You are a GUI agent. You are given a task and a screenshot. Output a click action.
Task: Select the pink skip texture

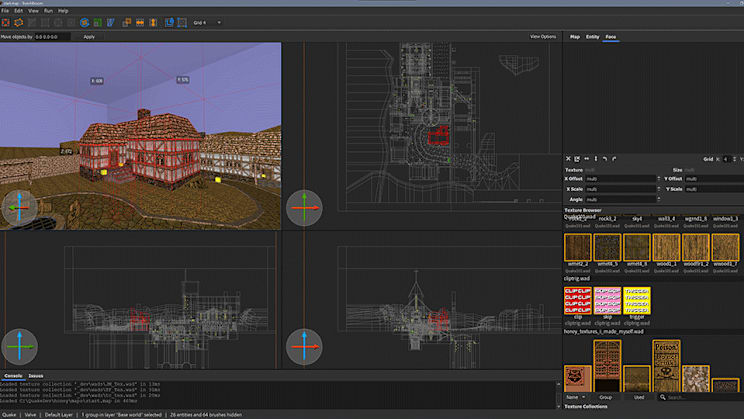click(607, 300)
